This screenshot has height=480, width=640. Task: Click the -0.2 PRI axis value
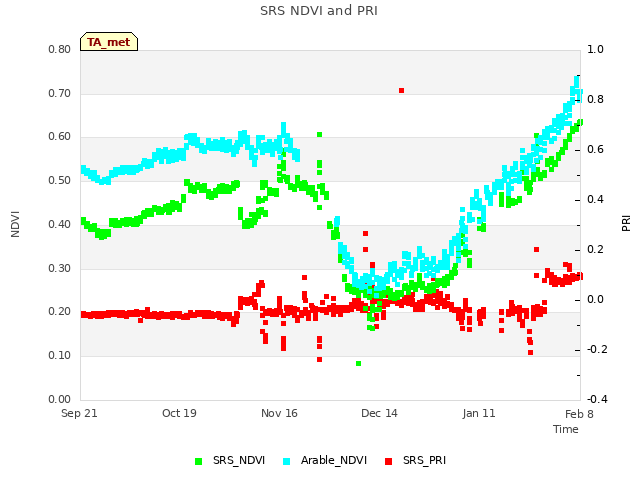pyautogui.click(x=597, y=350)
